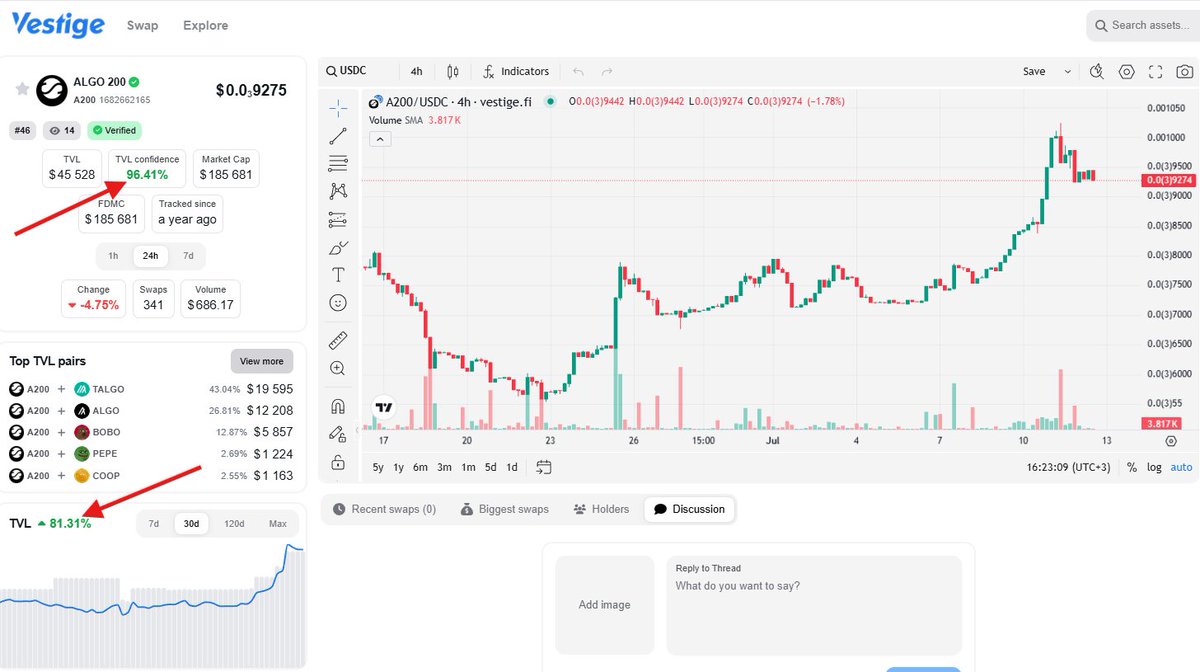Click the Save chart button
1200x672 pixels.
click(x=1034, y=71)
